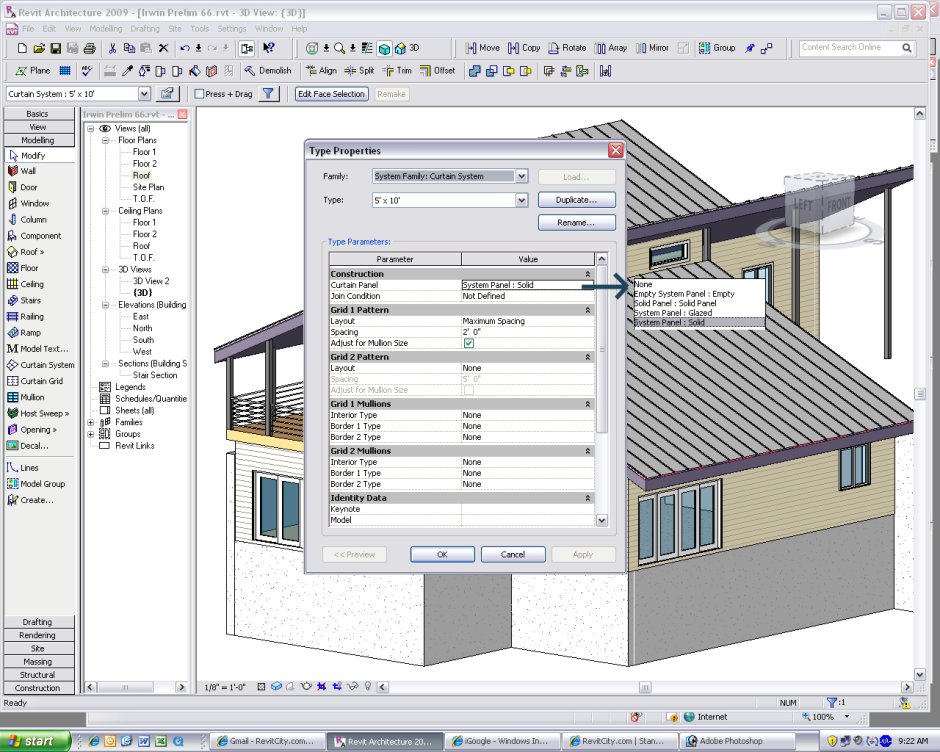Select the Decal tool
This screenshot has height=752, width=940.
point(28,446)
